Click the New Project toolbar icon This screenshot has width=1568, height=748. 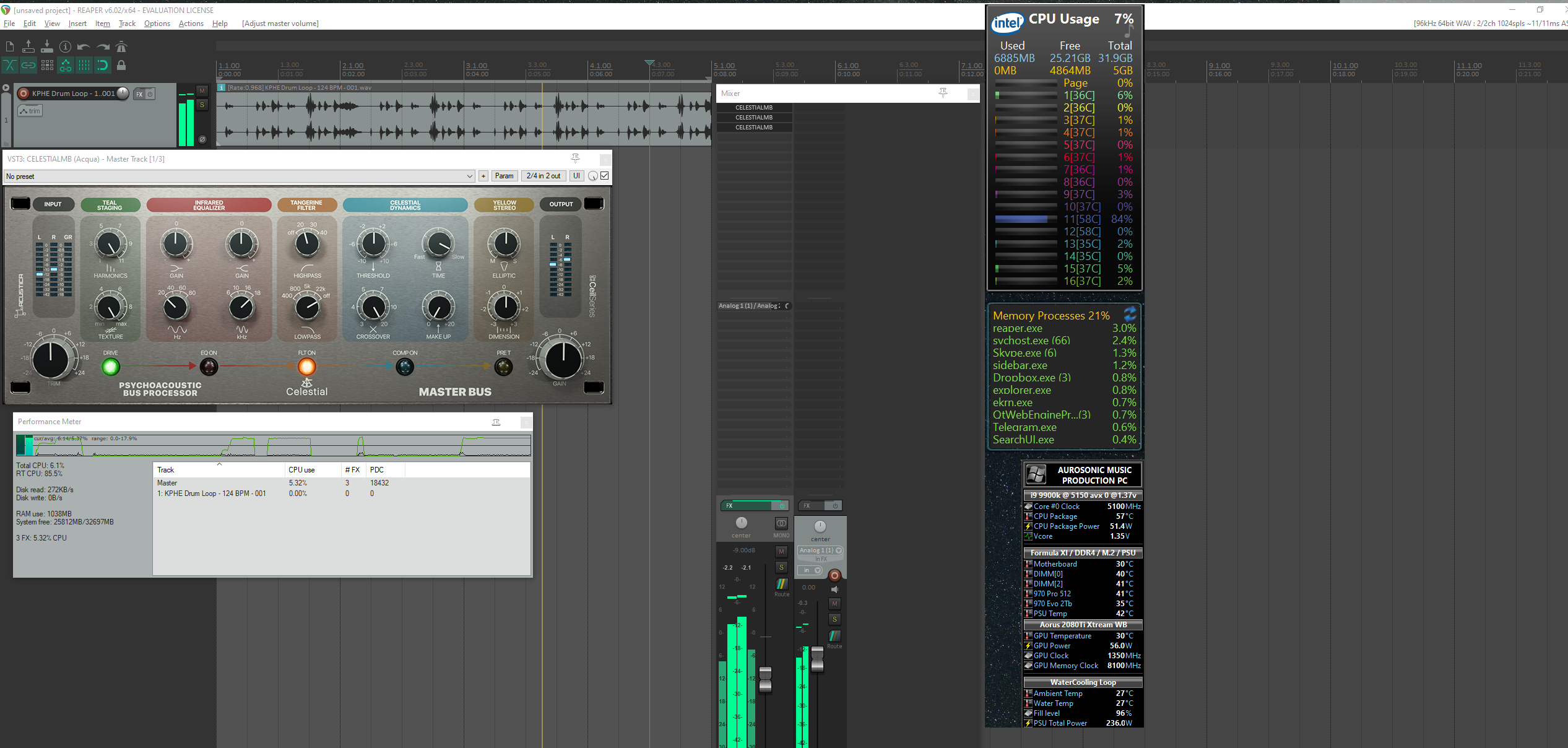9,46
